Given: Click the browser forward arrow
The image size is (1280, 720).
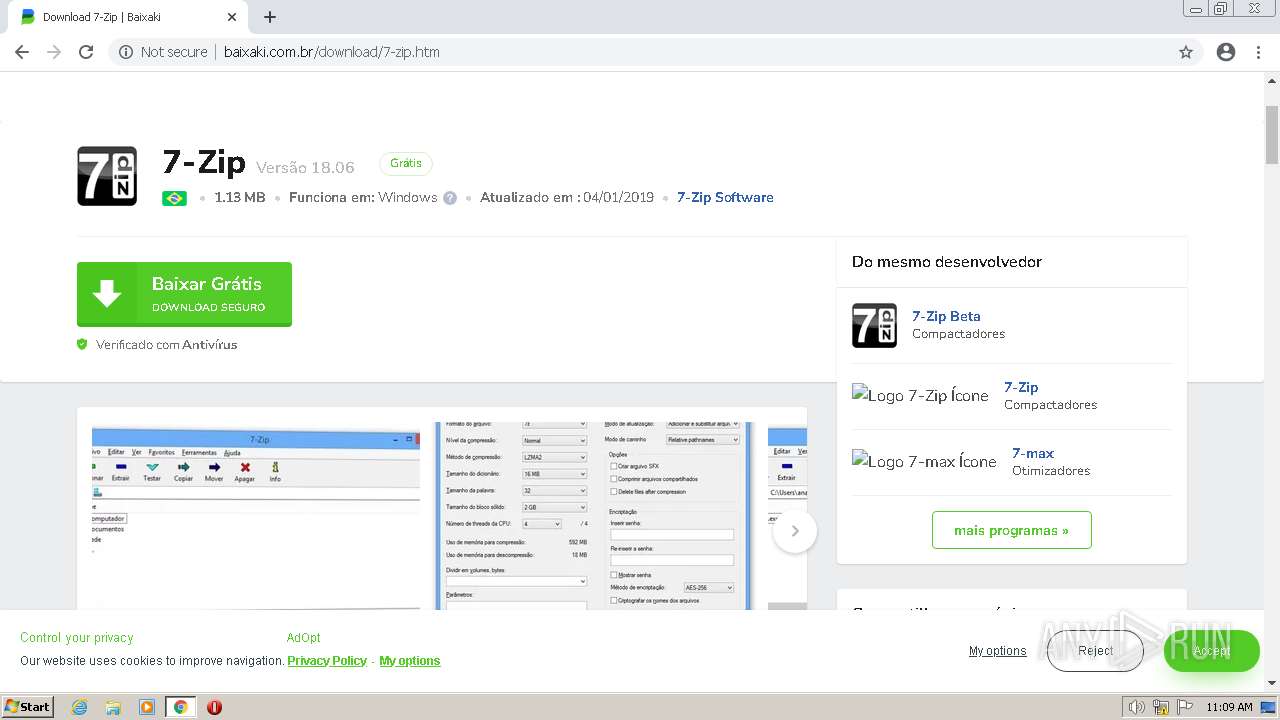Looking at the screenshot, I should click(54, 52).
